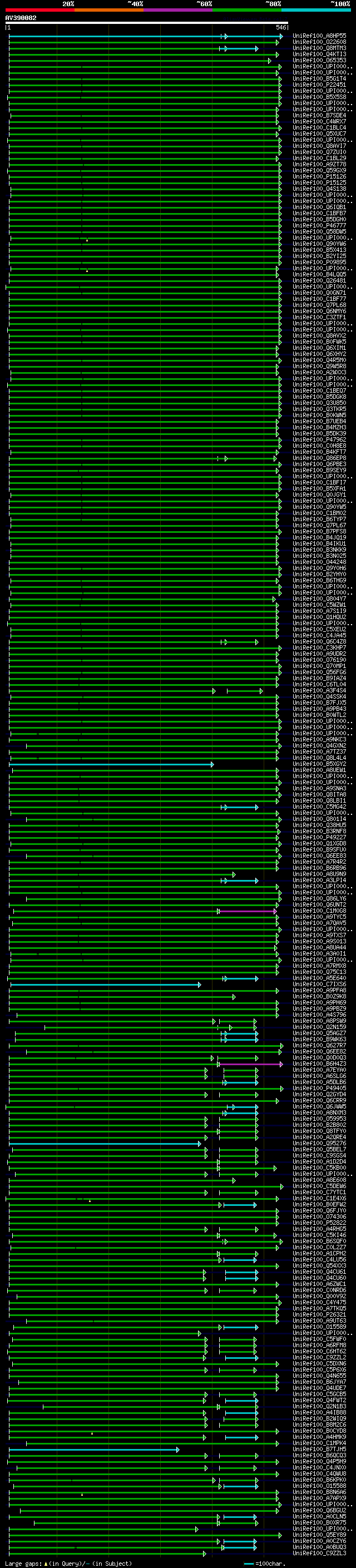
Task: Click the white query sequence bar
Action: point(147,23)
